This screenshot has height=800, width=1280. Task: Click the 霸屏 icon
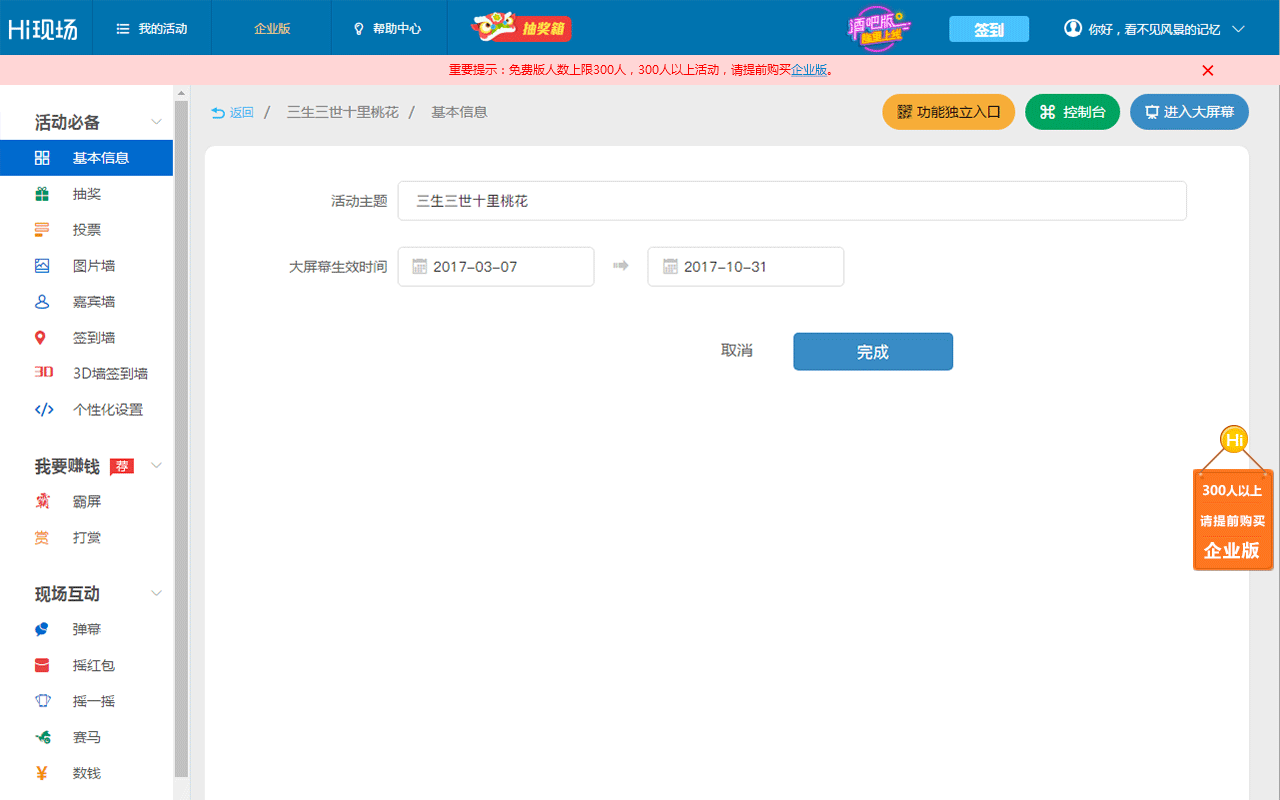point(41,502)
